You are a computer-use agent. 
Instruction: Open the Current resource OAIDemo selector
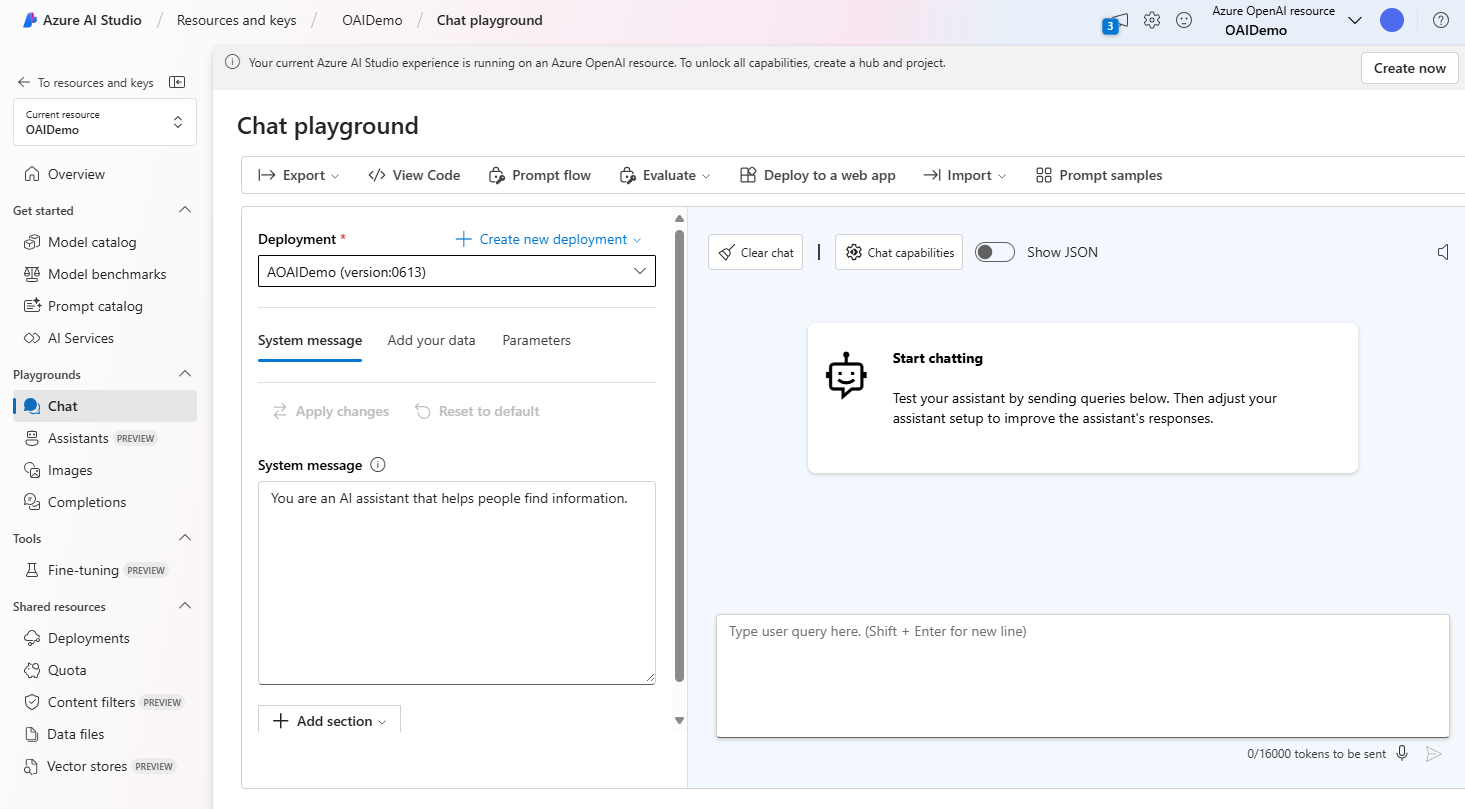coord(105,122)
